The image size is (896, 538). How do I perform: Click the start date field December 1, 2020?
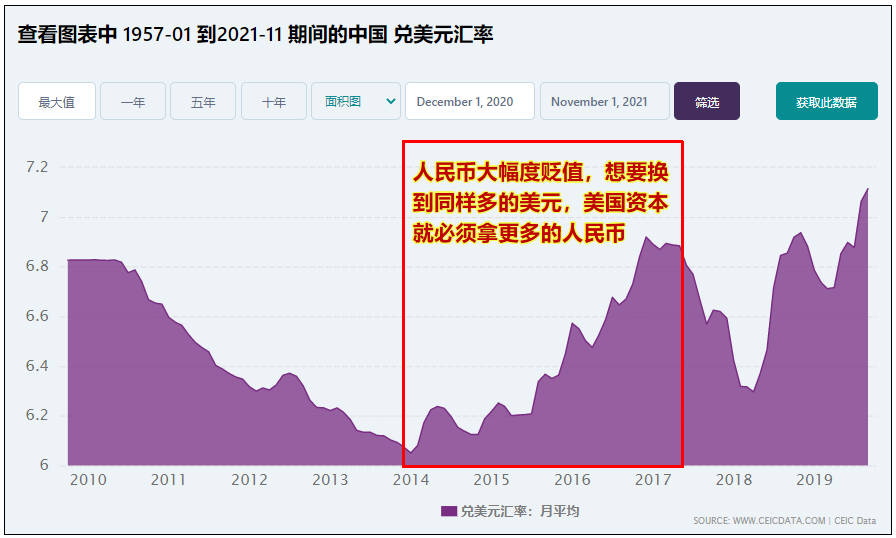tap(470, 102)
